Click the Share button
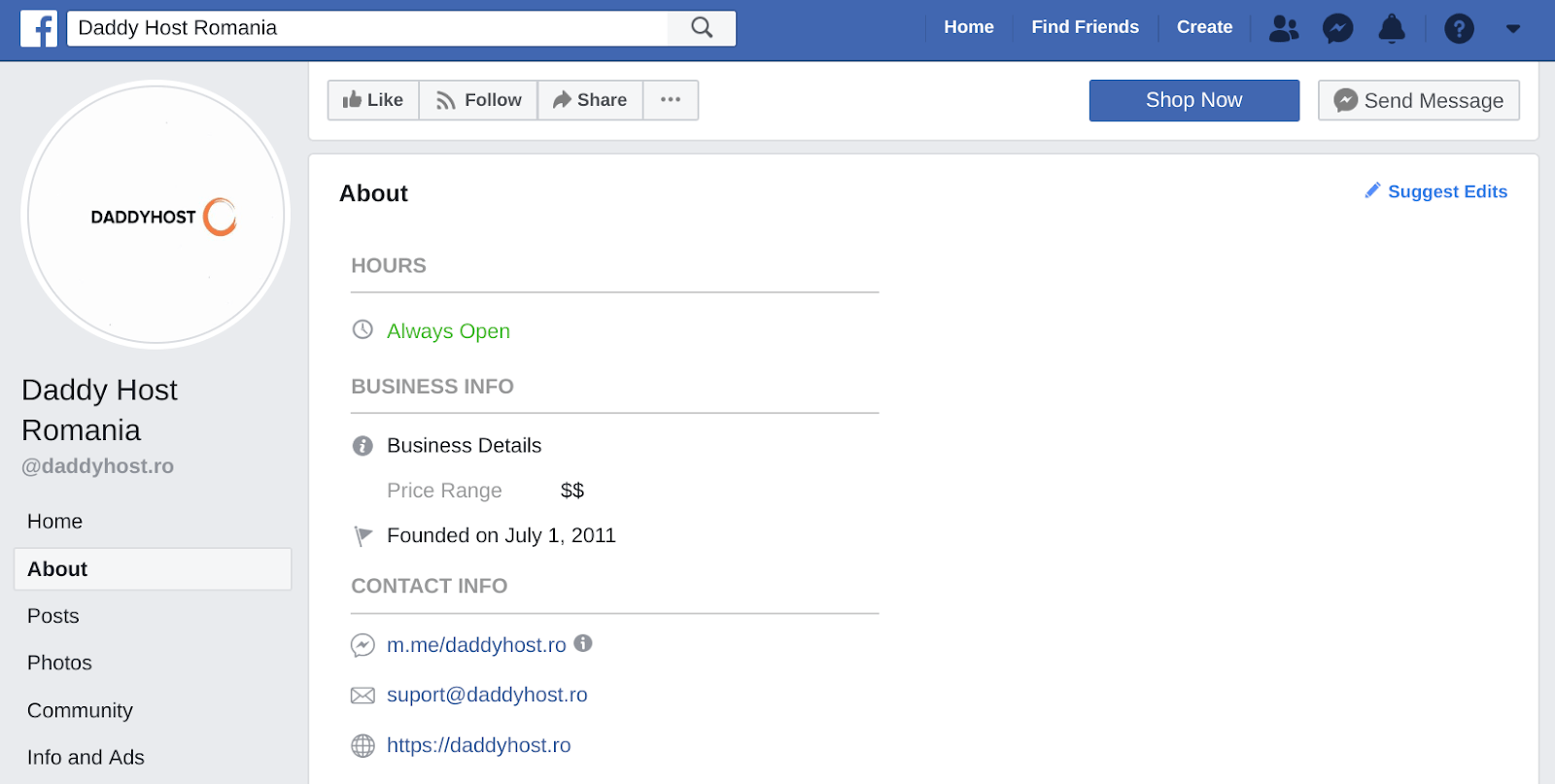 click(590, 100)
